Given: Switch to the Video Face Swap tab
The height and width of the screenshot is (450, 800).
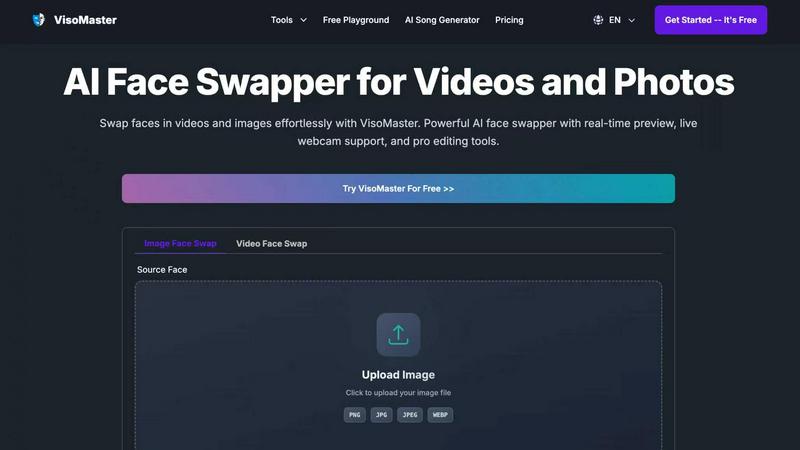Looking at the screenshot, I should (271, 243).
